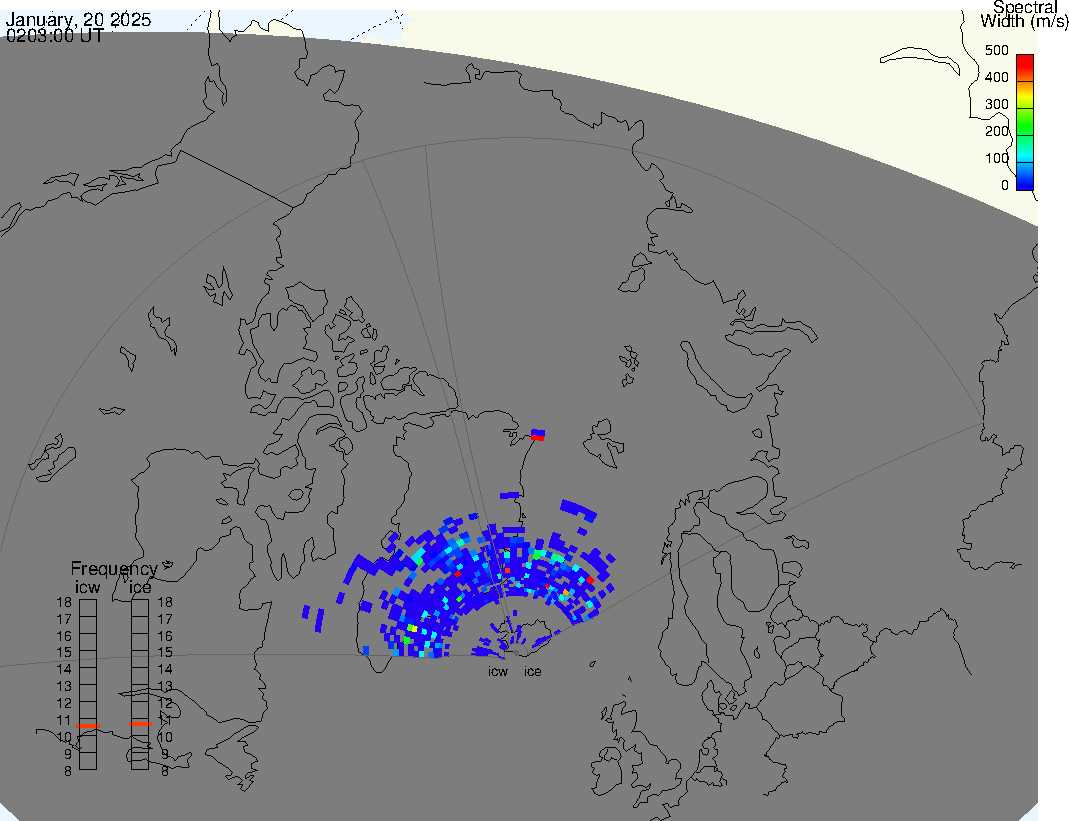
Task: Click the 13 label left of the icw bar
Action: click(x=64, y=687)
